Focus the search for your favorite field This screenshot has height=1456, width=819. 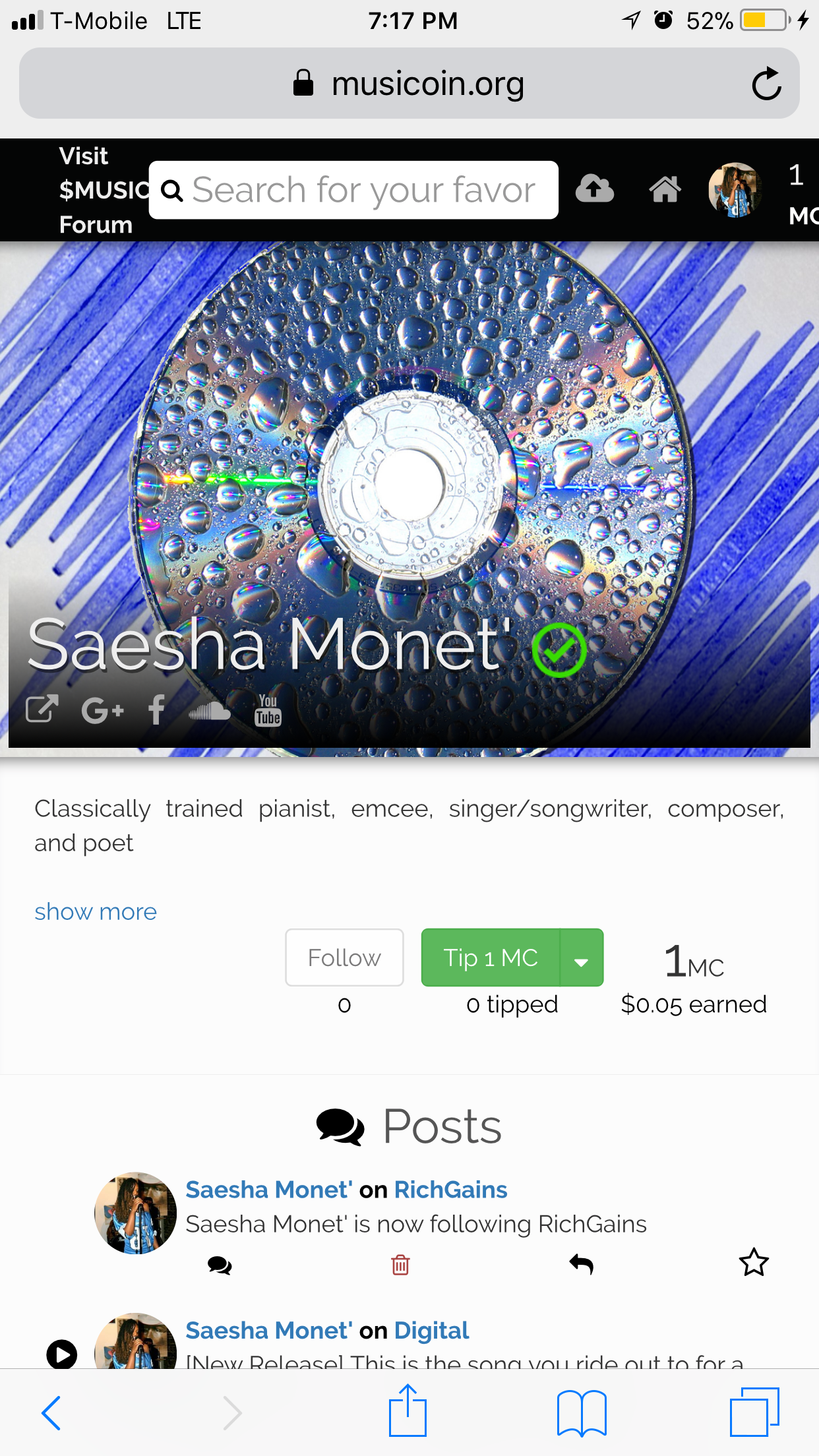click(353, 190)
